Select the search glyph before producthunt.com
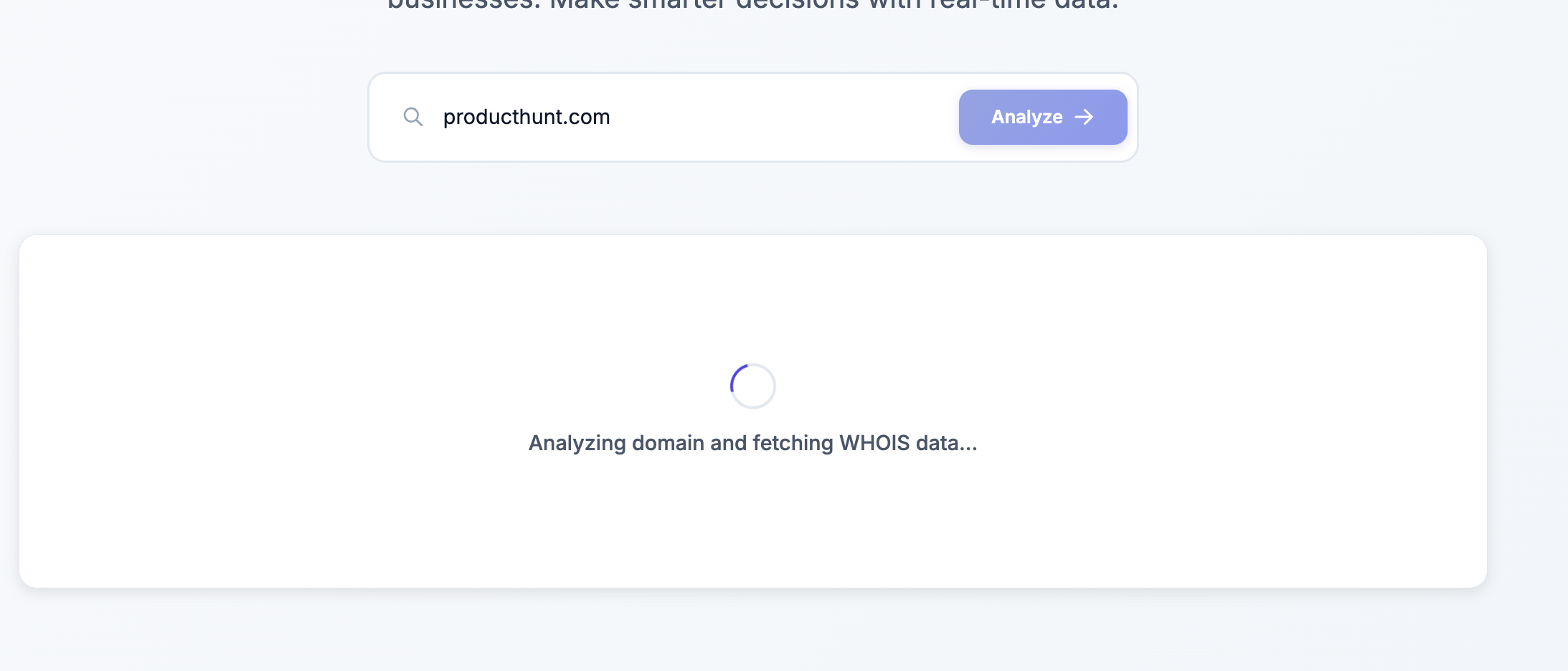This screenshot has width=1568, height=671. pos(415,116)
